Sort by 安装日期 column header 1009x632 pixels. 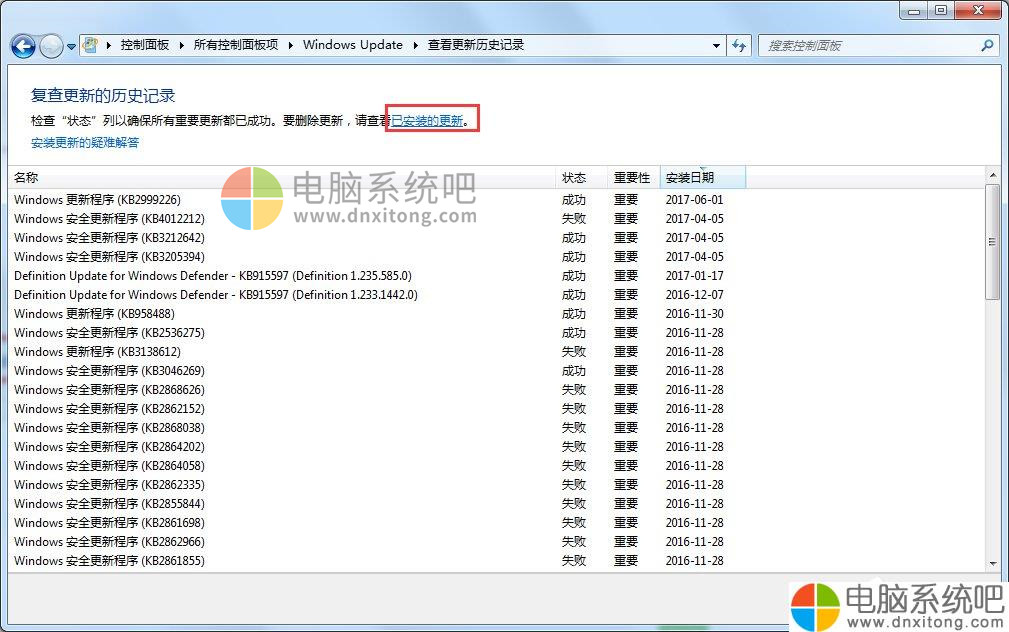703,177
